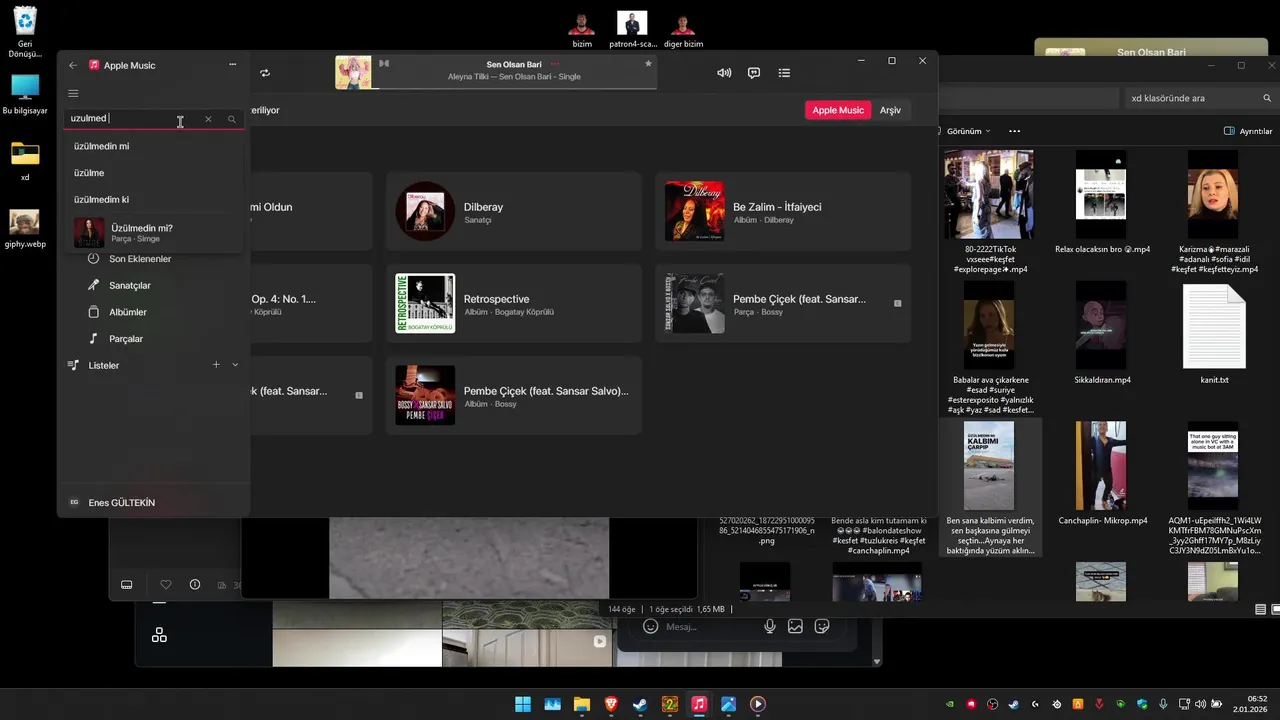Collapse the sidebar with the hamburger icon
Viewport: 1280px width, 720px height.
tap(73, 93)
